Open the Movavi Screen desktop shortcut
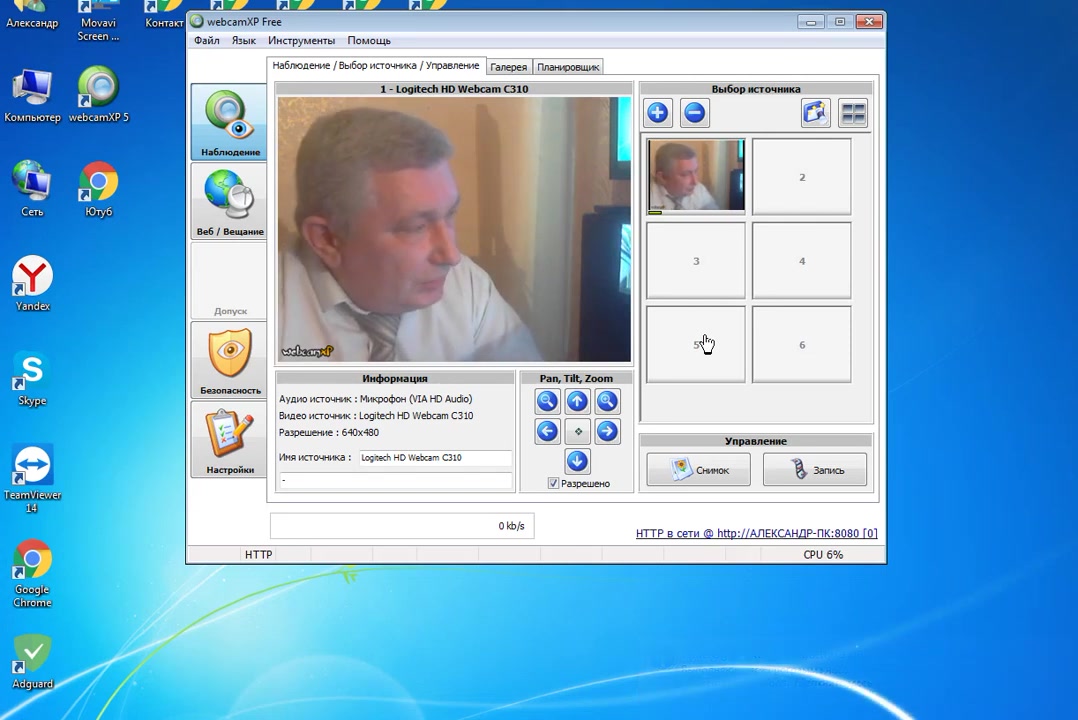1078x720 pixels. [98, 21]
